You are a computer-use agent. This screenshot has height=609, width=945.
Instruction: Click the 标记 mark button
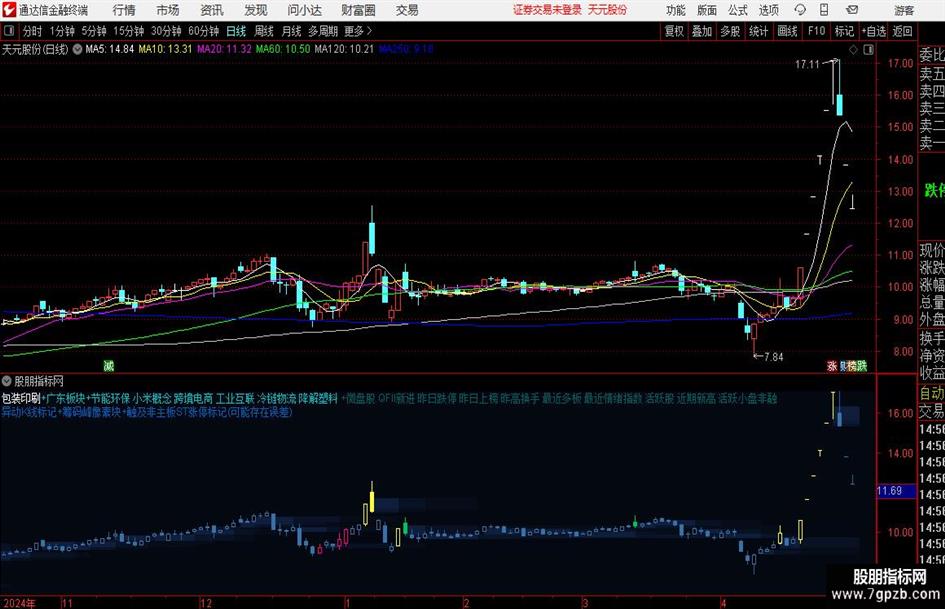pos(844,31)
